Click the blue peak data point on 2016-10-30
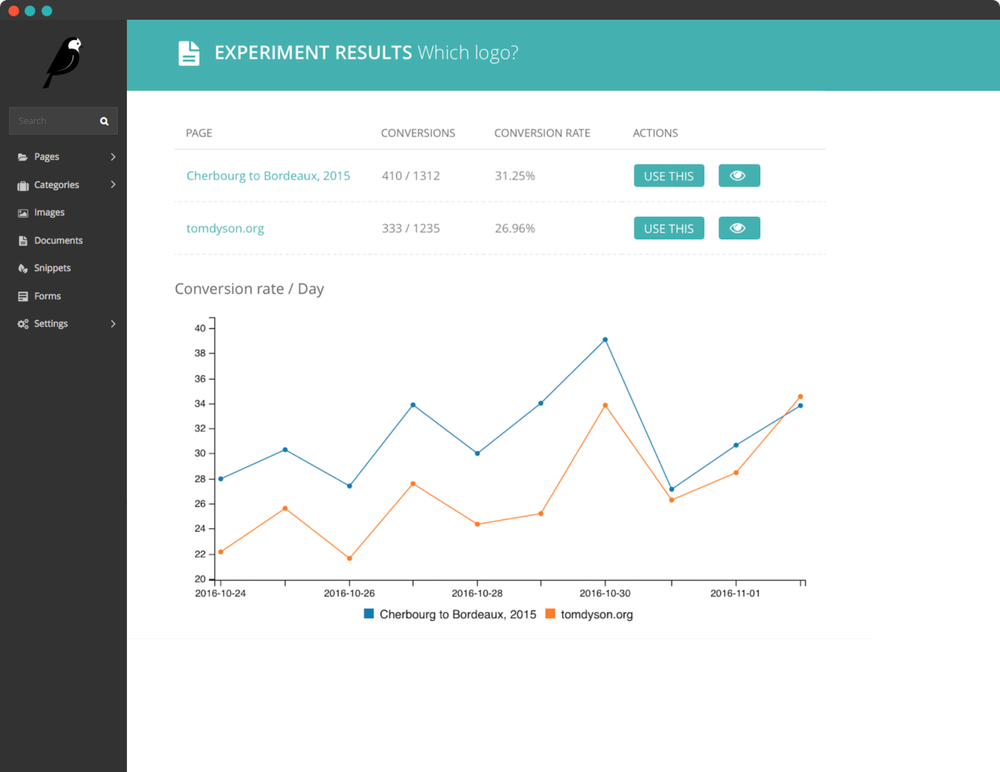Screen dimensions: 1000x772 point(605,340)
